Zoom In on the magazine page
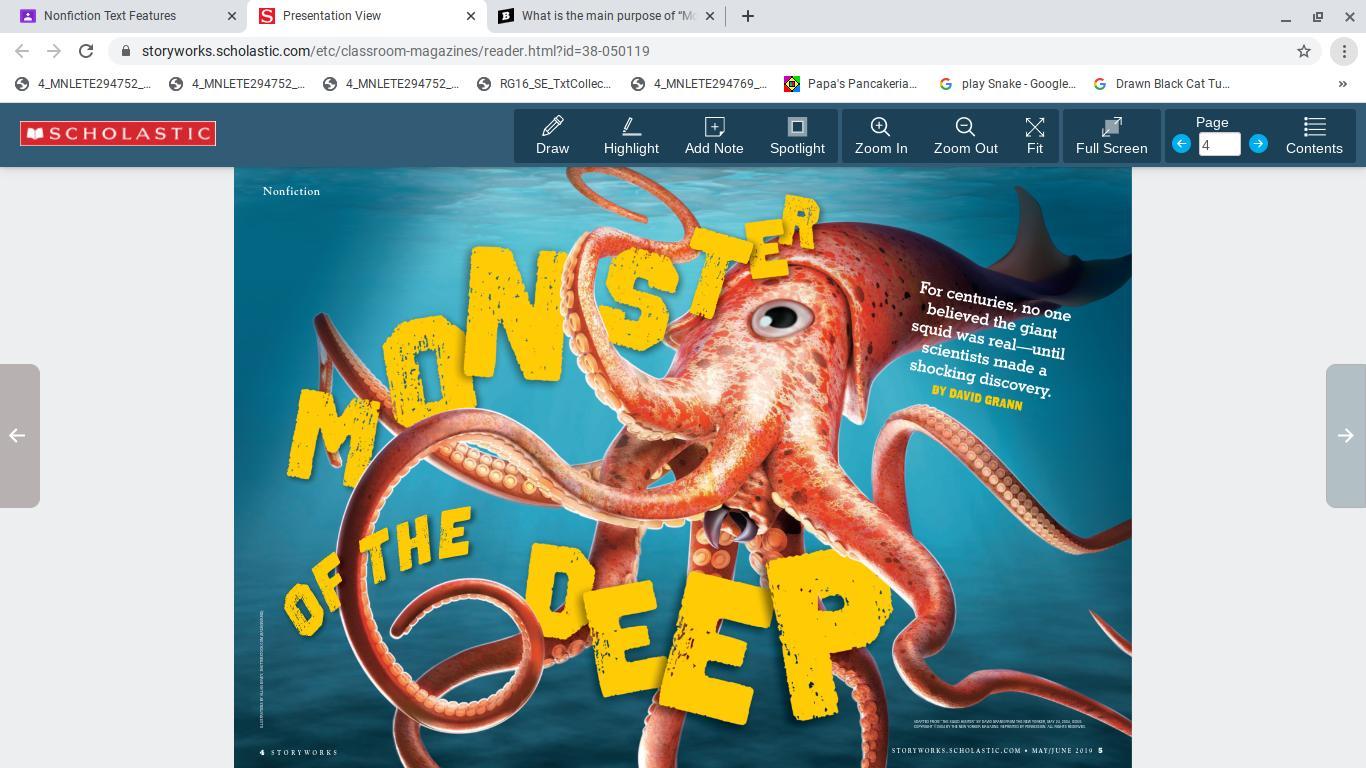 click(x=881, y=135)
